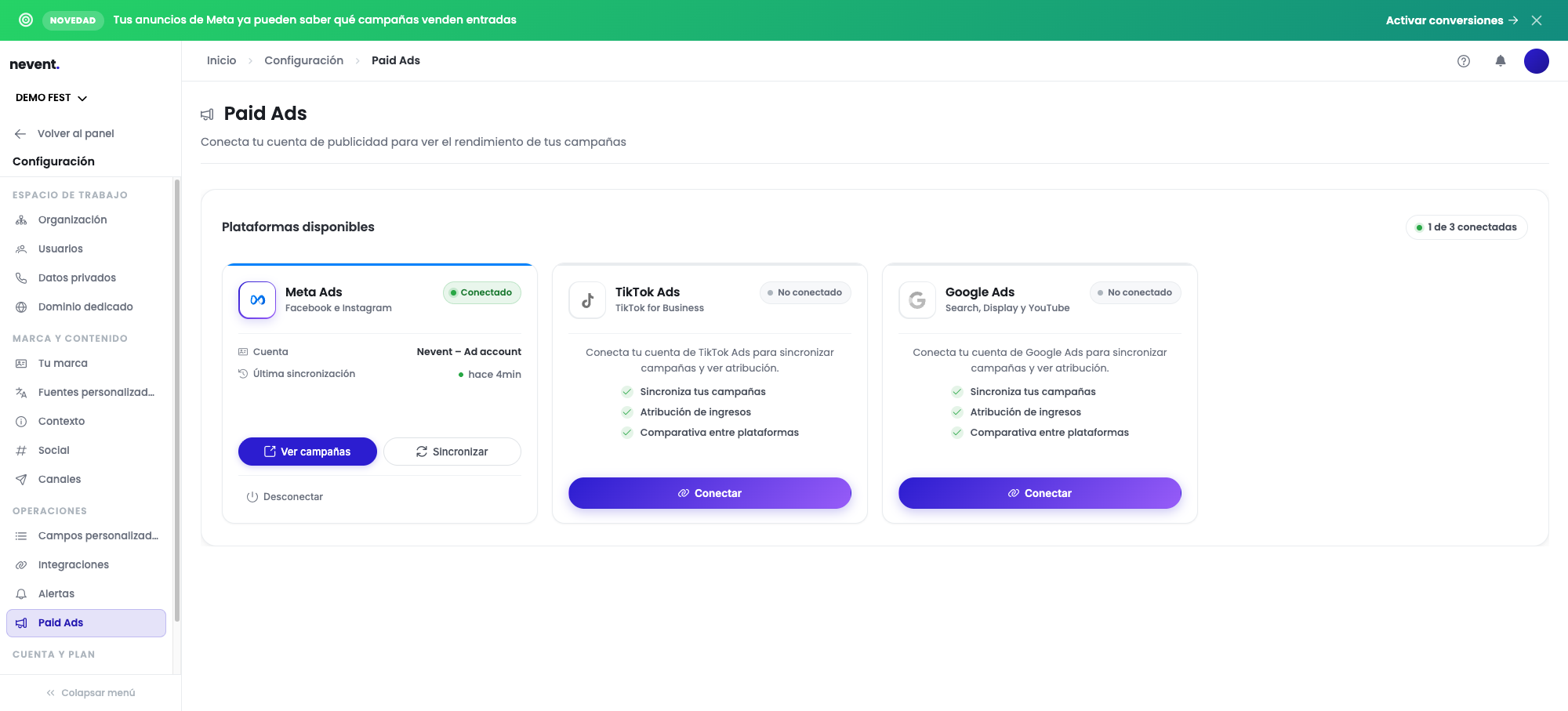Open Dominio dedicado section
The image size is (1568, 711).
point(86,307)
